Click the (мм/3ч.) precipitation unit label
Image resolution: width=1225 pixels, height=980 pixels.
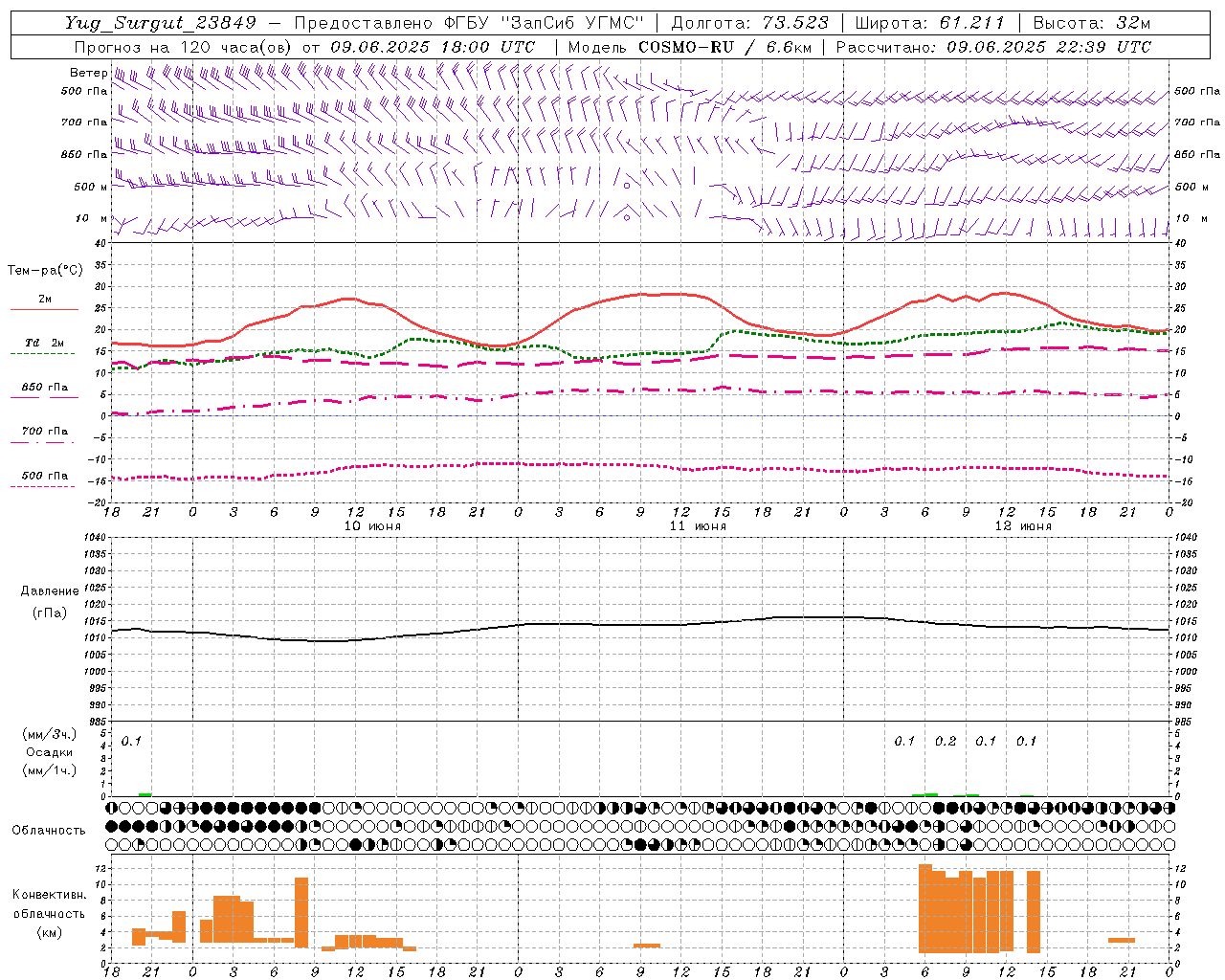[50, 734]
